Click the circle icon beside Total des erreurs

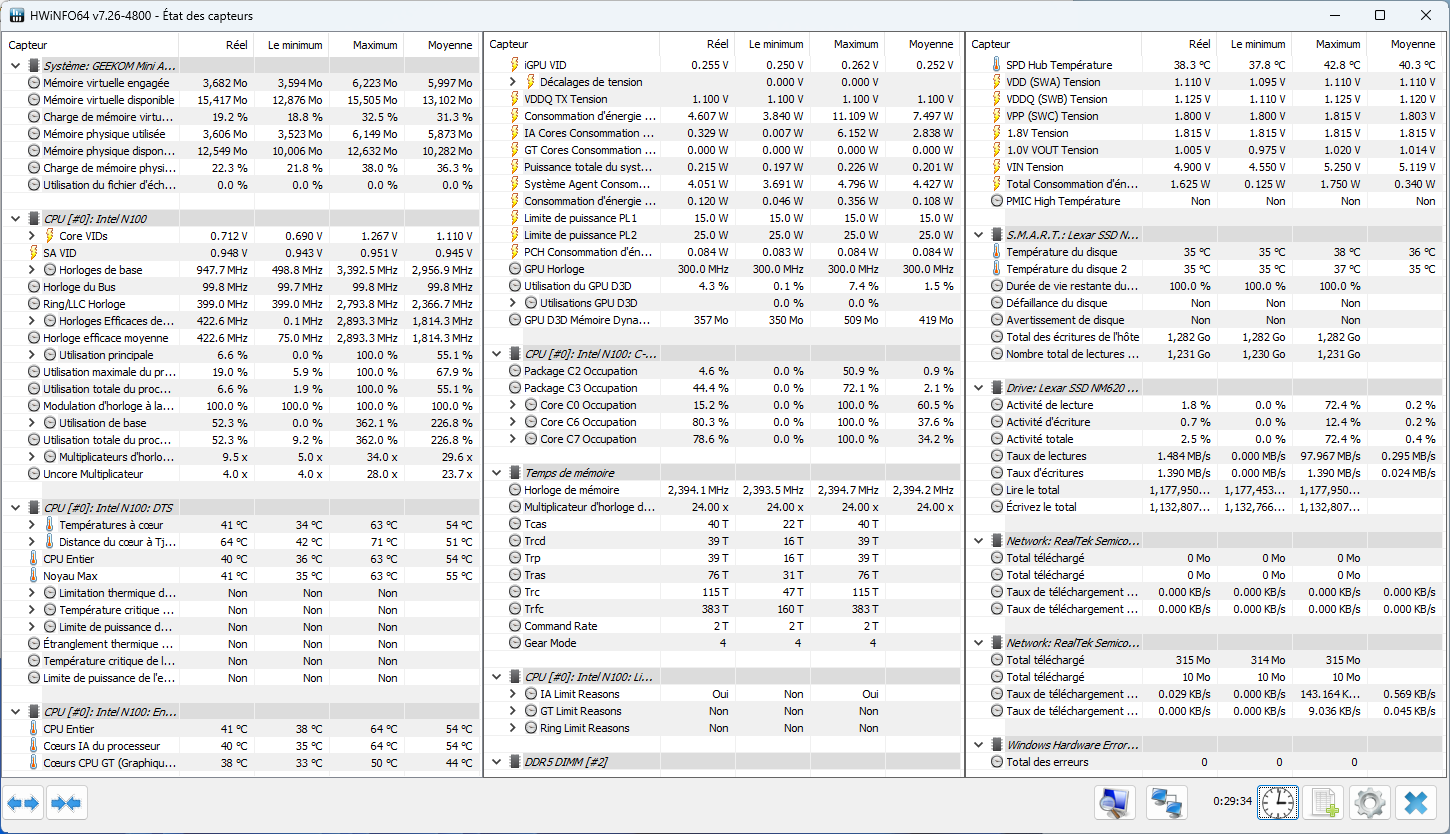tap(996, 762)
